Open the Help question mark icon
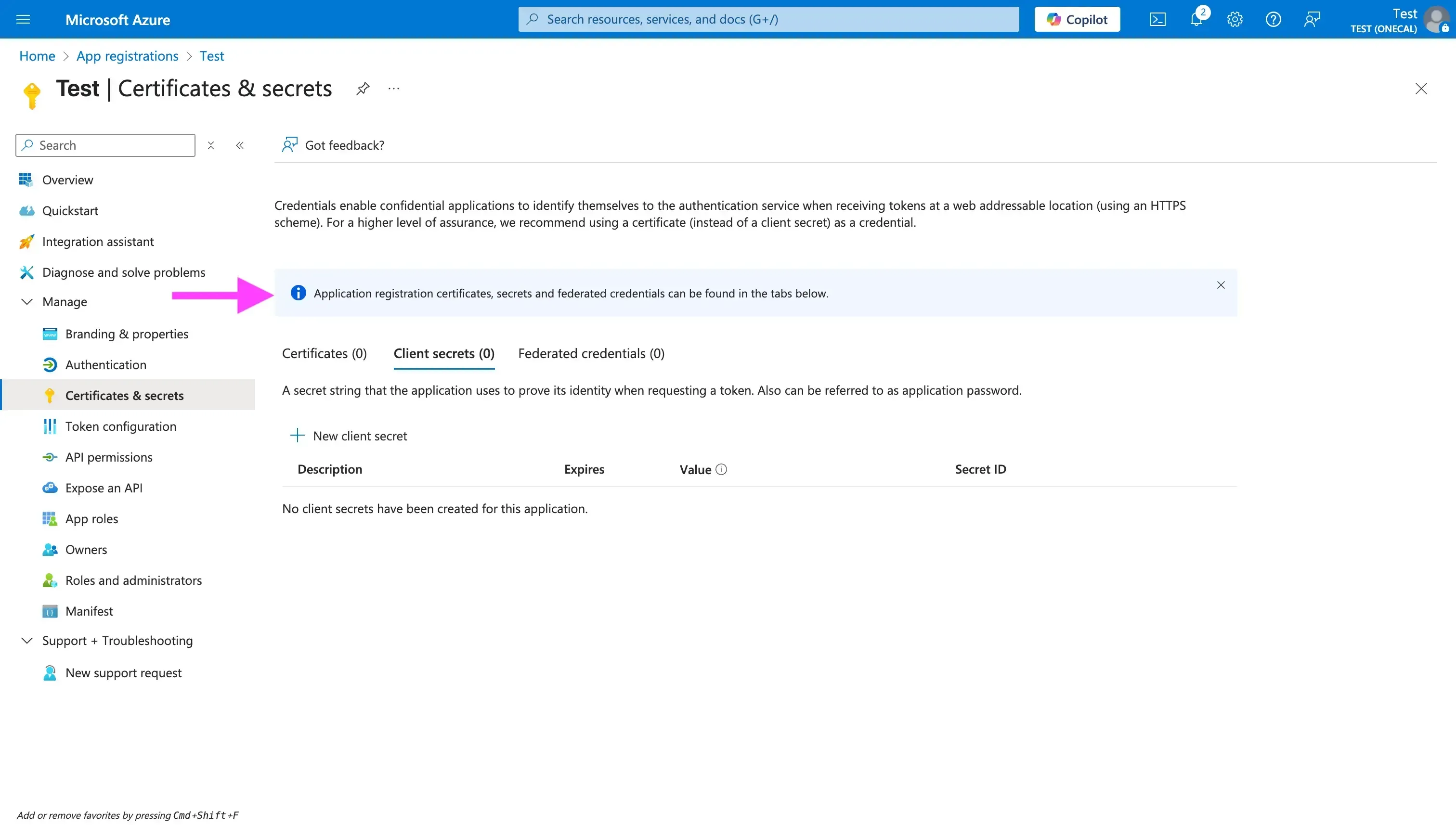 [x=1273, y=19]
